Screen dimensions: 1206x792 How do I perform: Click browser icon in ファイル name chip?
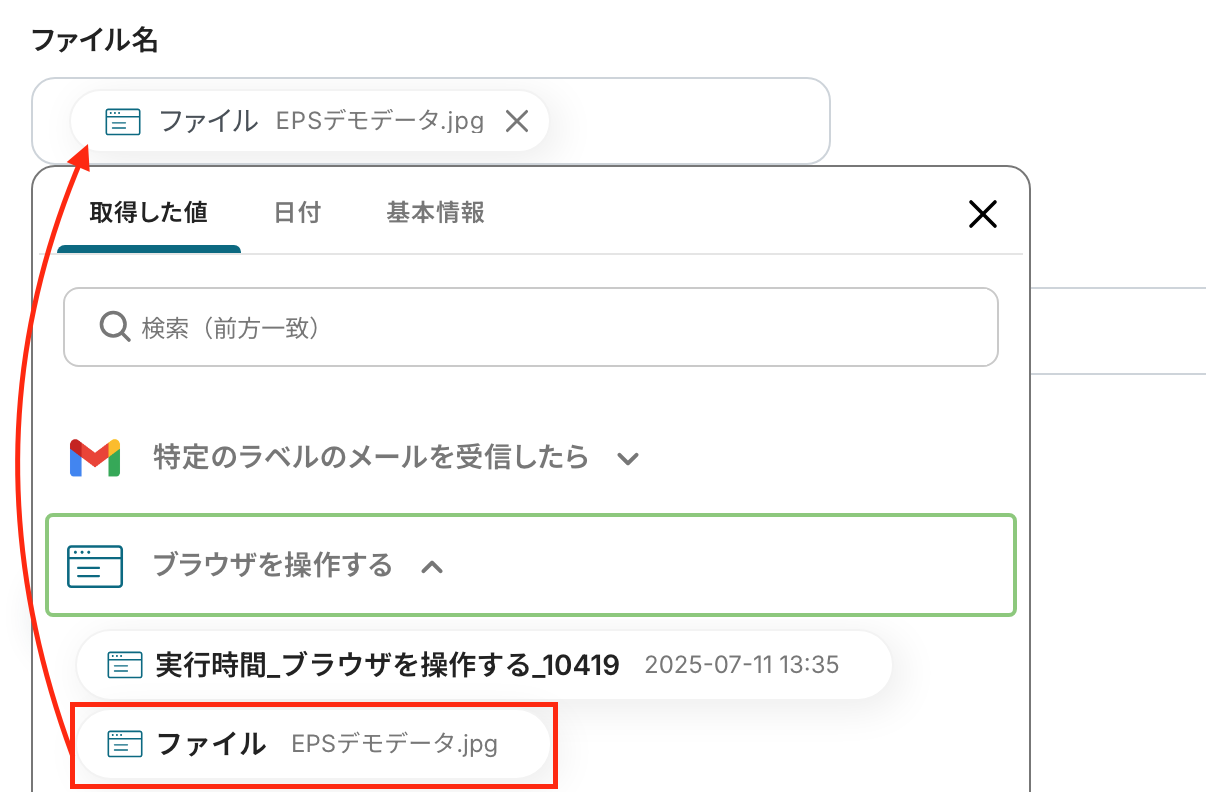[121, 122]
